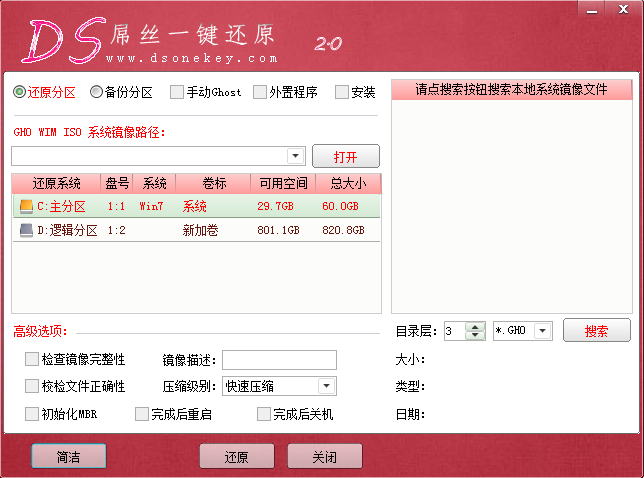The height and width of the screenshot is (478, 644).
Task: Click the 1:2 disk number cell
Action: 117,230
